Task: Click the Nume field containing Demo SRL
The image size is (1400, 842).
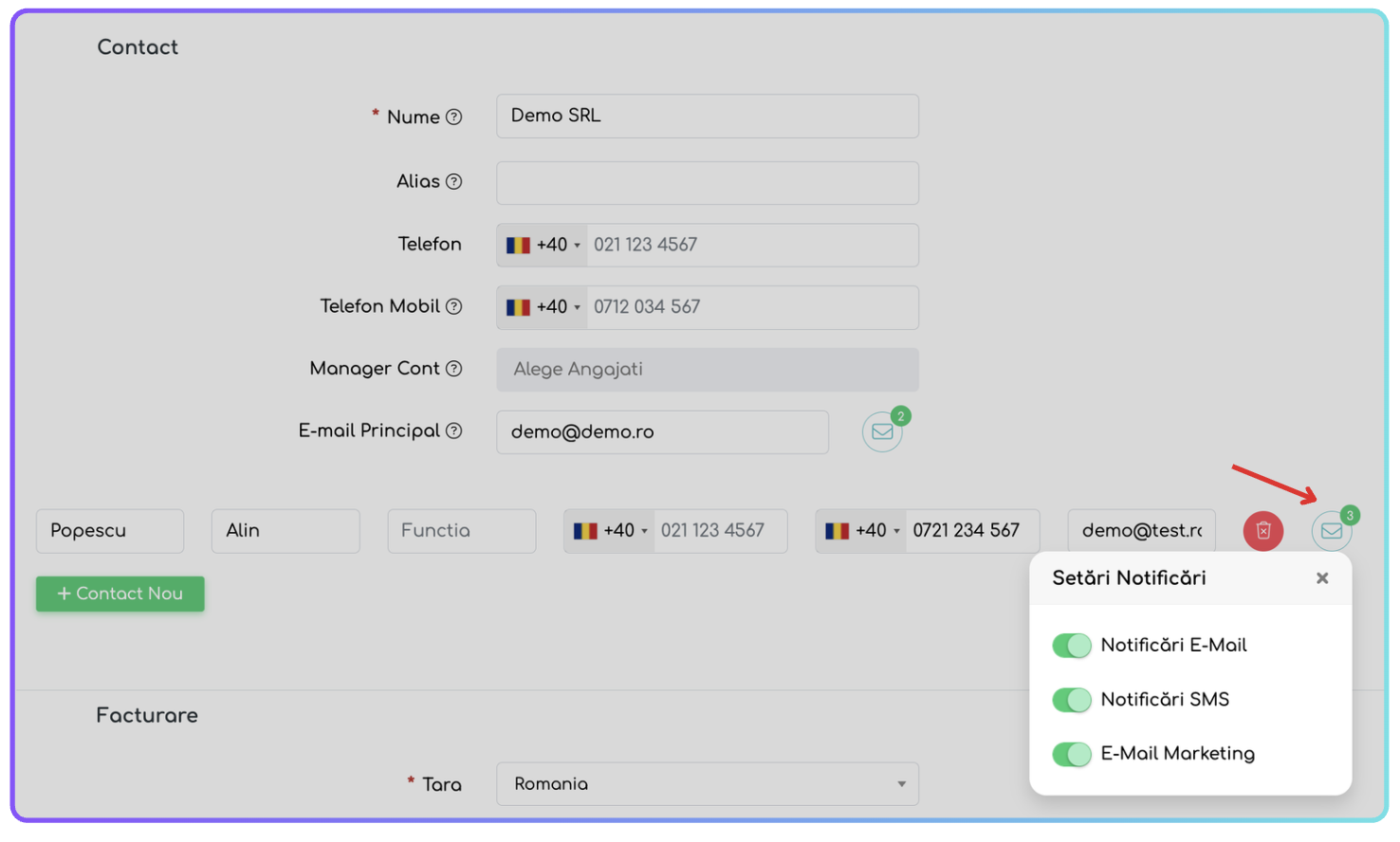Action: coord(707,116)
